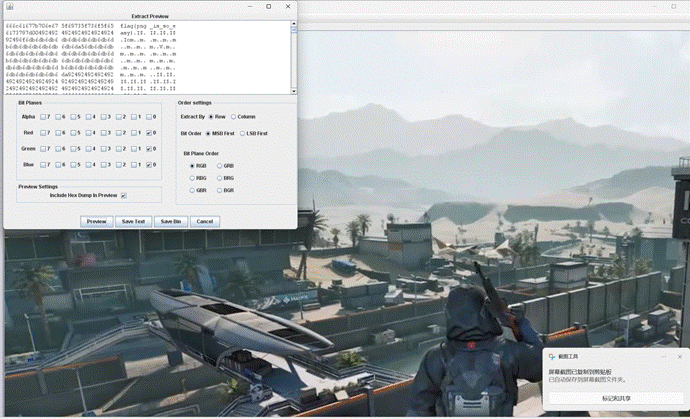Screen dimensions: 690x419
Task: Select Blue bit plane 6 checkbox
Action: tap(58, 165)
